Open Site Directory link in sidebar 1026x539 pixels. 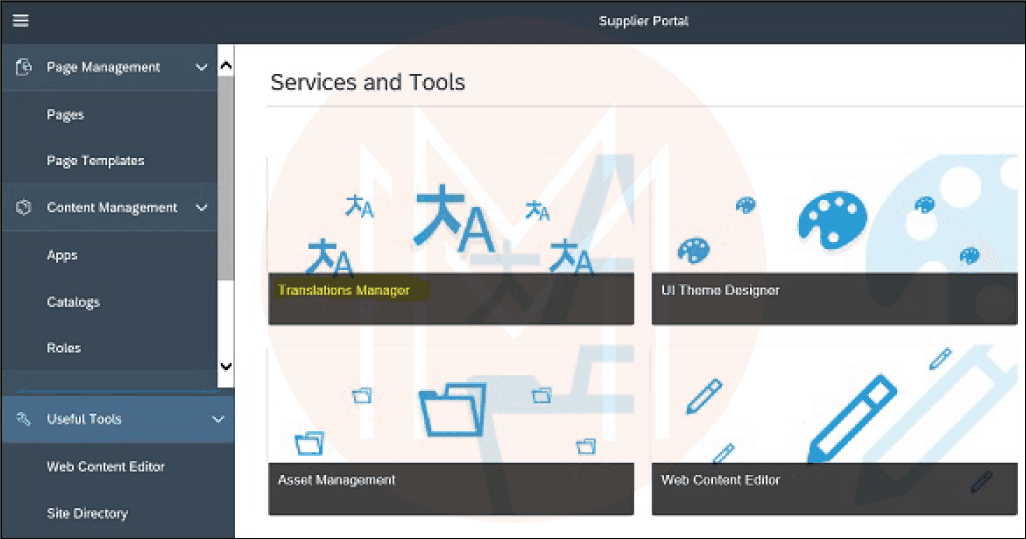tap(87, 513)
